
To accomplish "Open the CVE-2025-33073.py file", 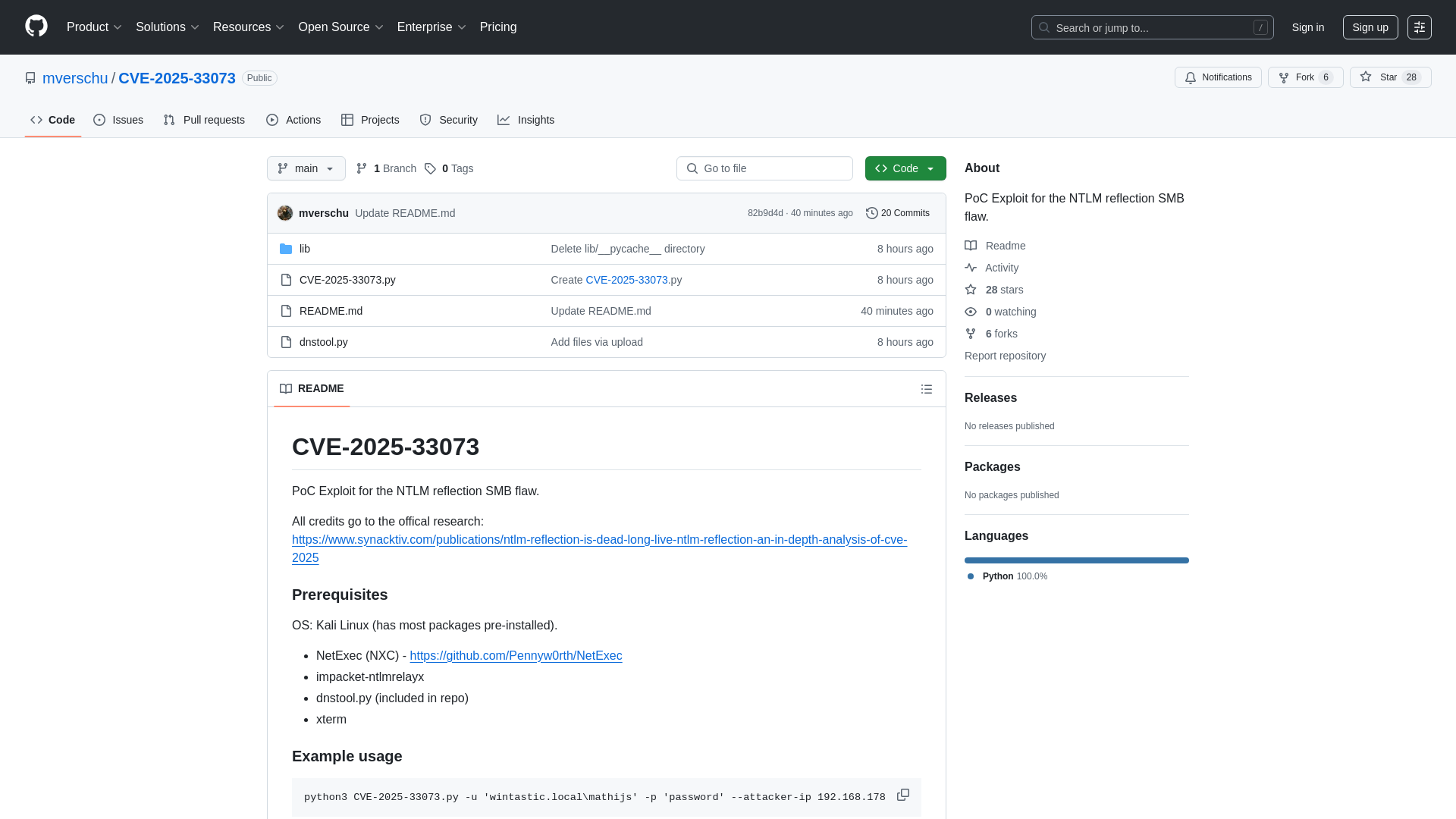I will click(x=347, y=280).
